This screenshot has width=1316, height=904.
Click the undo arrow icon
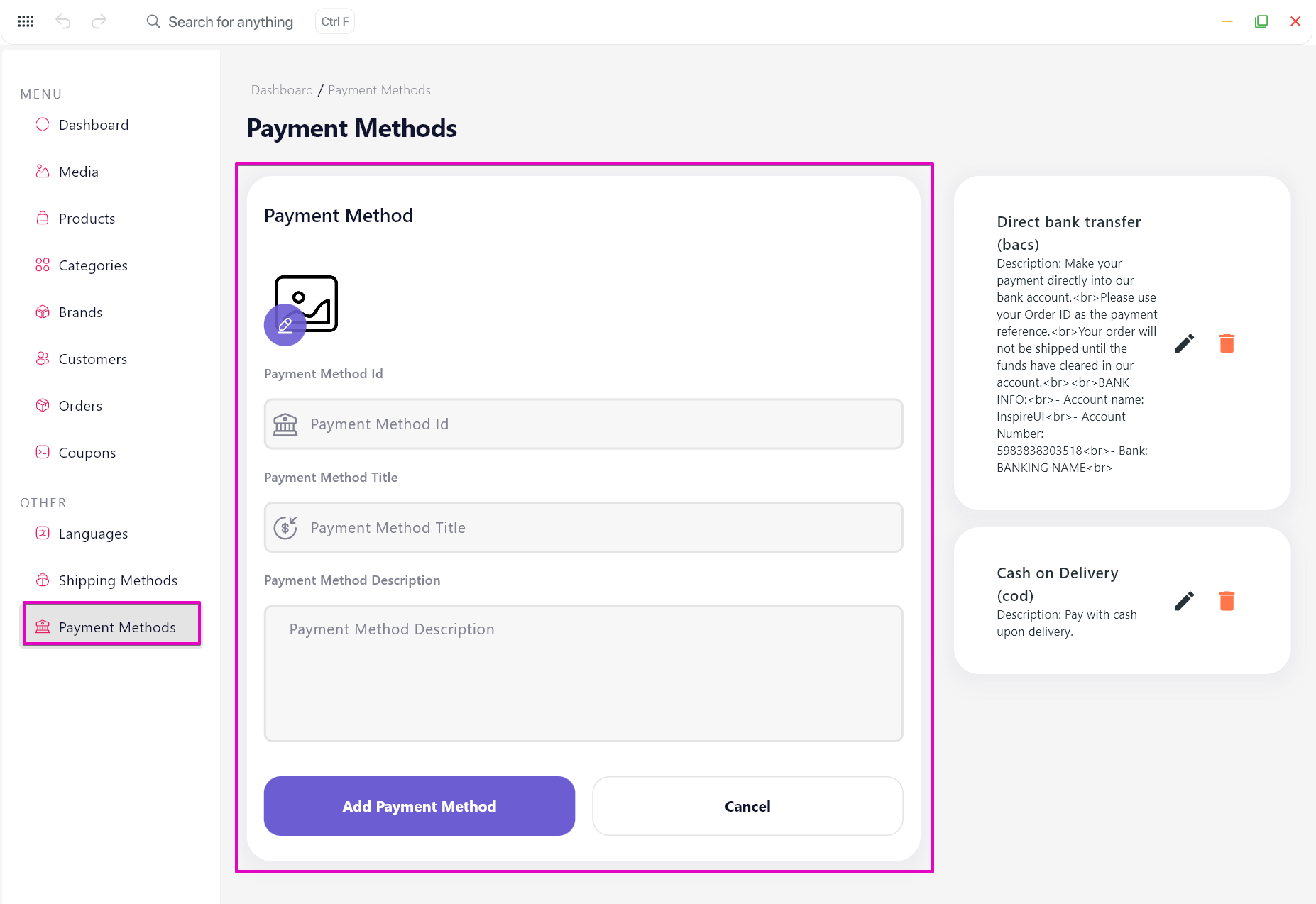click(x=63, y=21)
